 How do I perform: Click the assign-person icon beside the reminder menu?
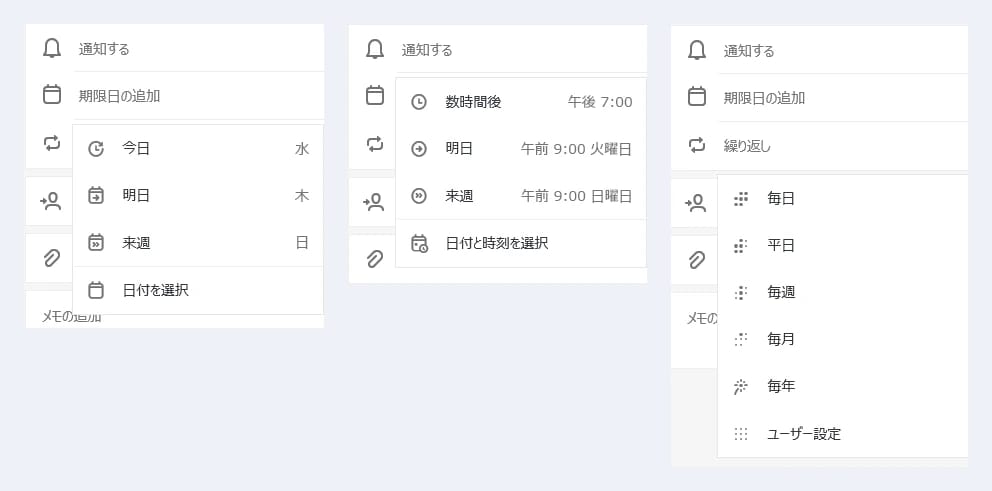[373, 202]
